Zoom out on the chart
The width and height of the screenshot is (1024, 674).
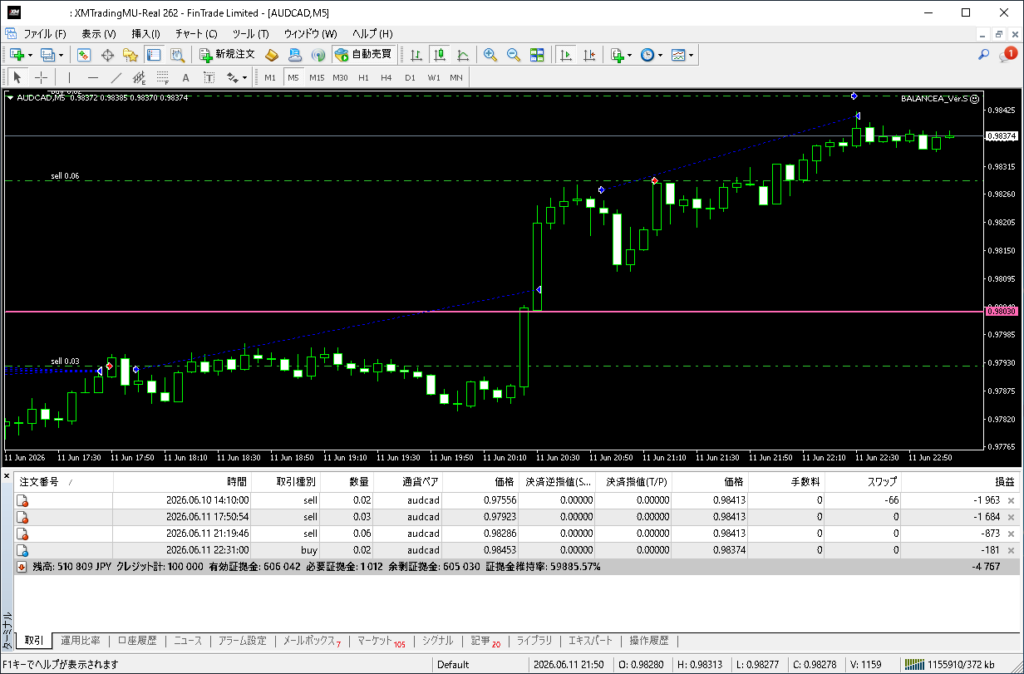tap(513, 55)
